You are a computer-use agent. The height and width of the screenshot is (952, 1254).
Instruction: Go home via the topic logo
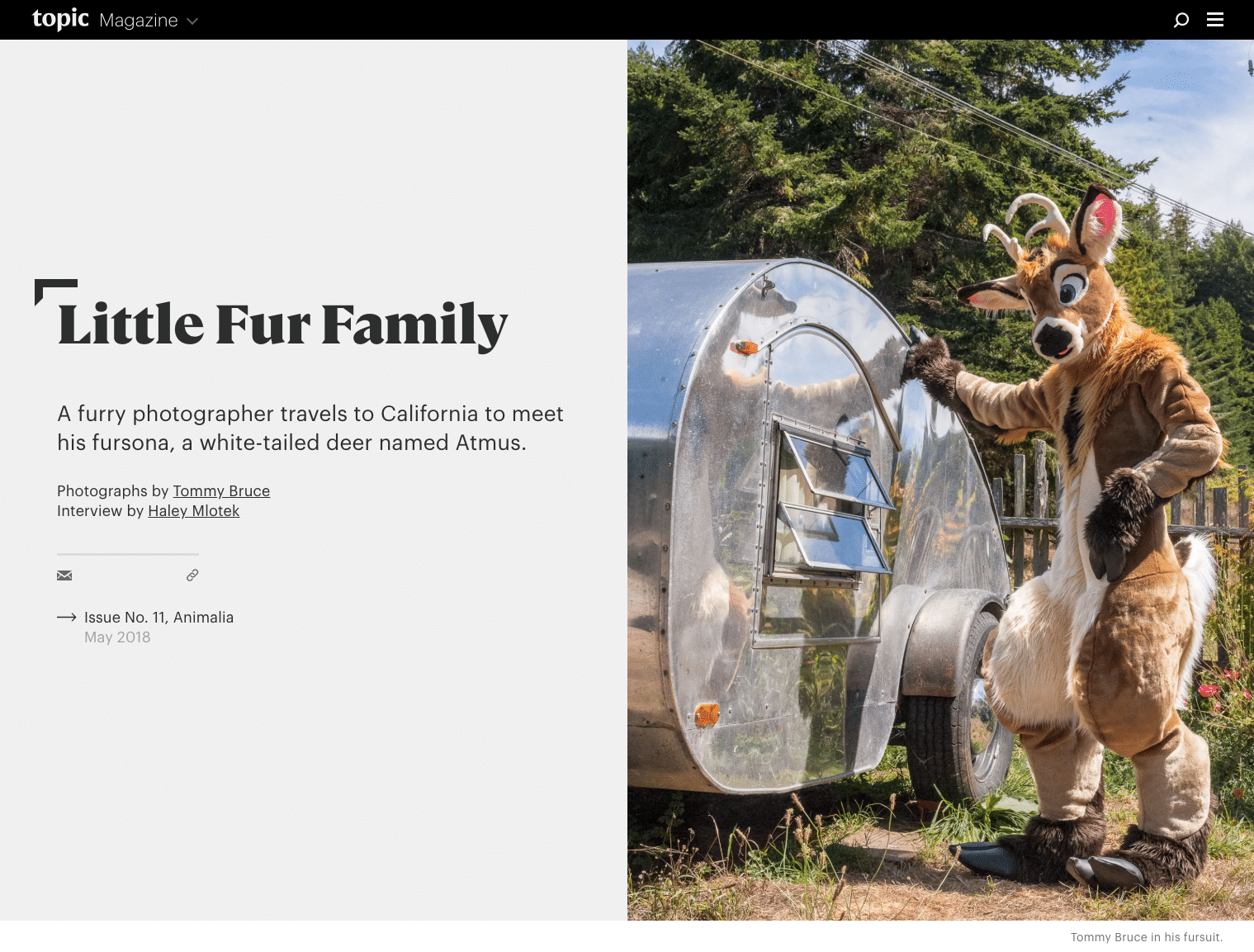tap(60, 19)
